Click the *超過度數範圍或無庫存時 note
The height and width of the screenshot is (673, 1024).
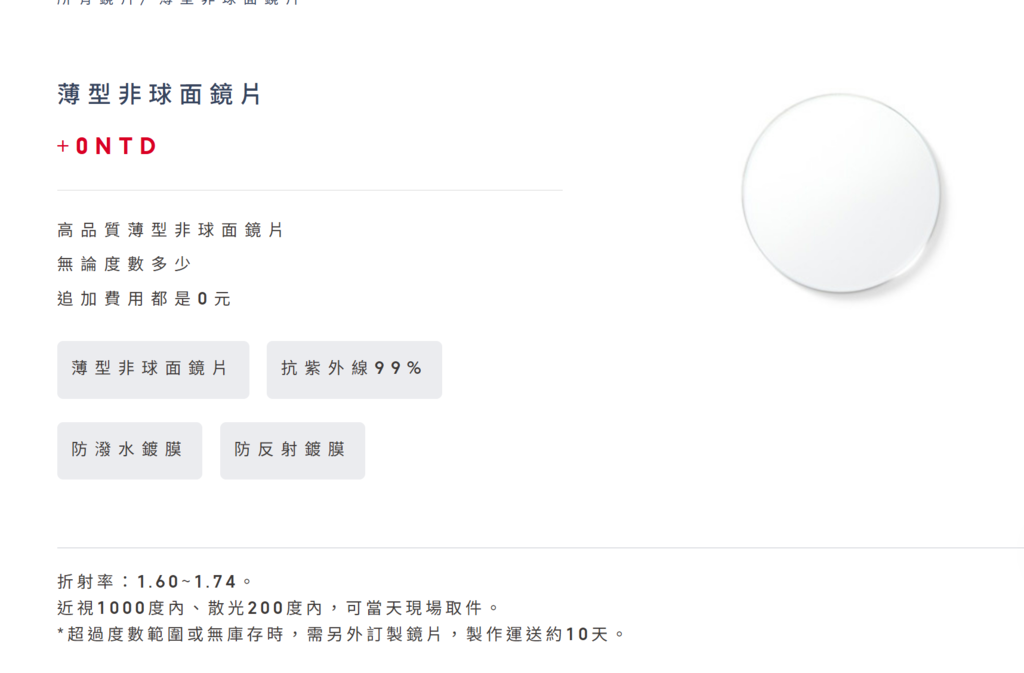point(170,634)
